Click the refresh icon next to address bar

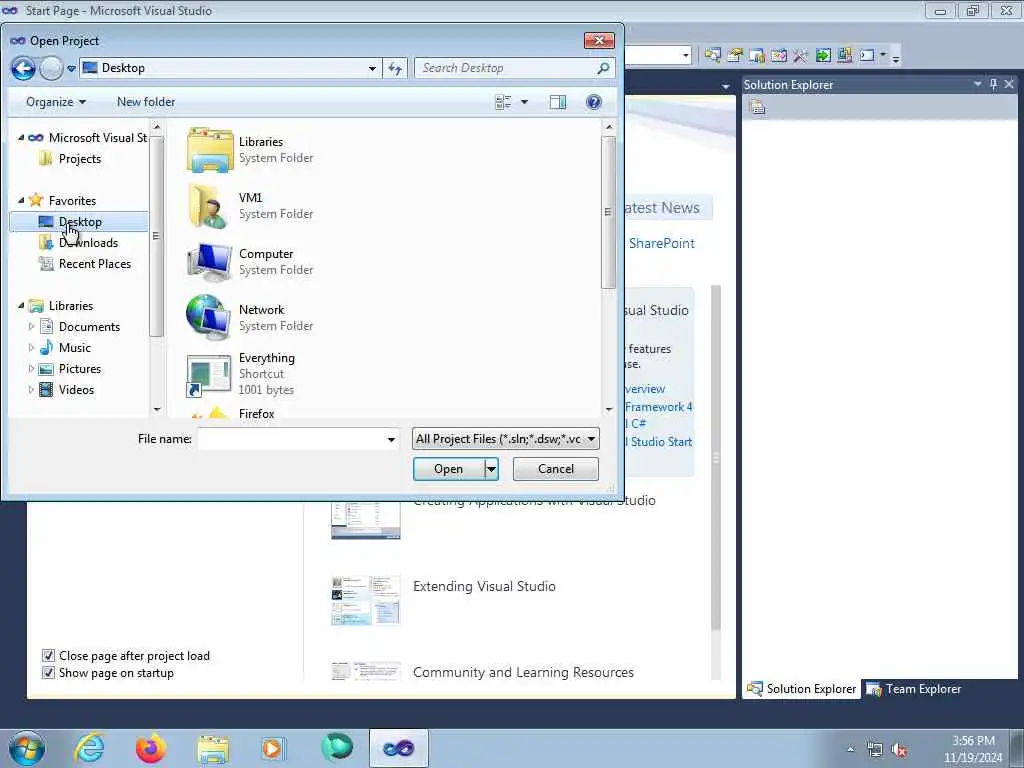tap(395, 68)
